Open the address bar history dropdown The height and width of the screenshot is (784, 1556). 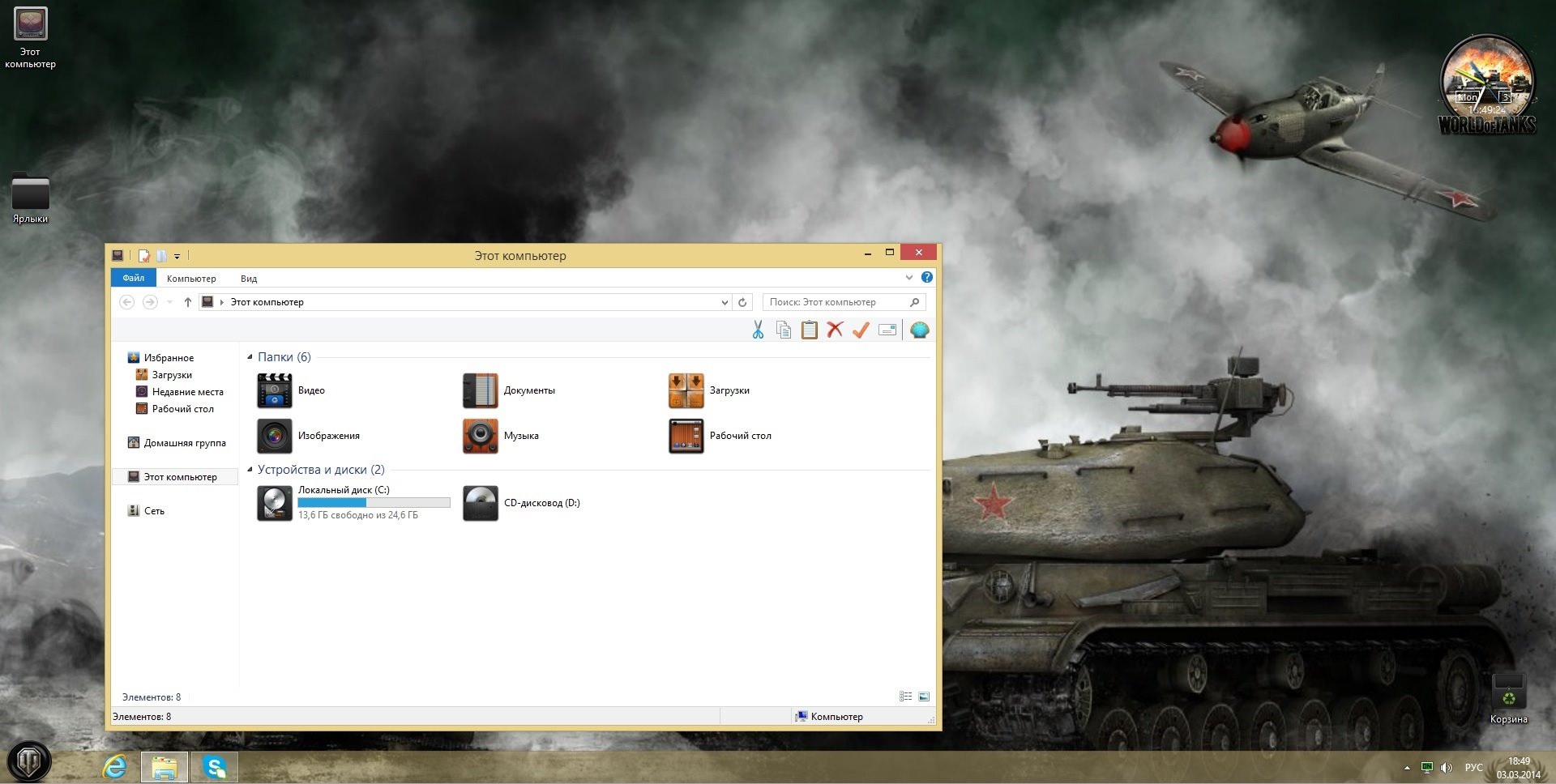[725, 302]
